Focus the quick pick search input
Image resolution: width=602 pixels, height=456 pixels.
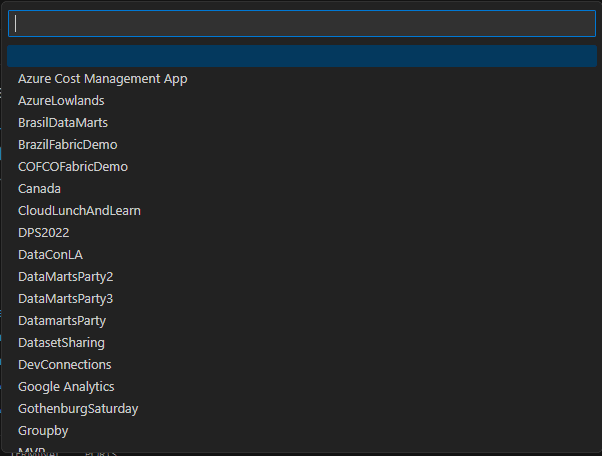[302, 24]
